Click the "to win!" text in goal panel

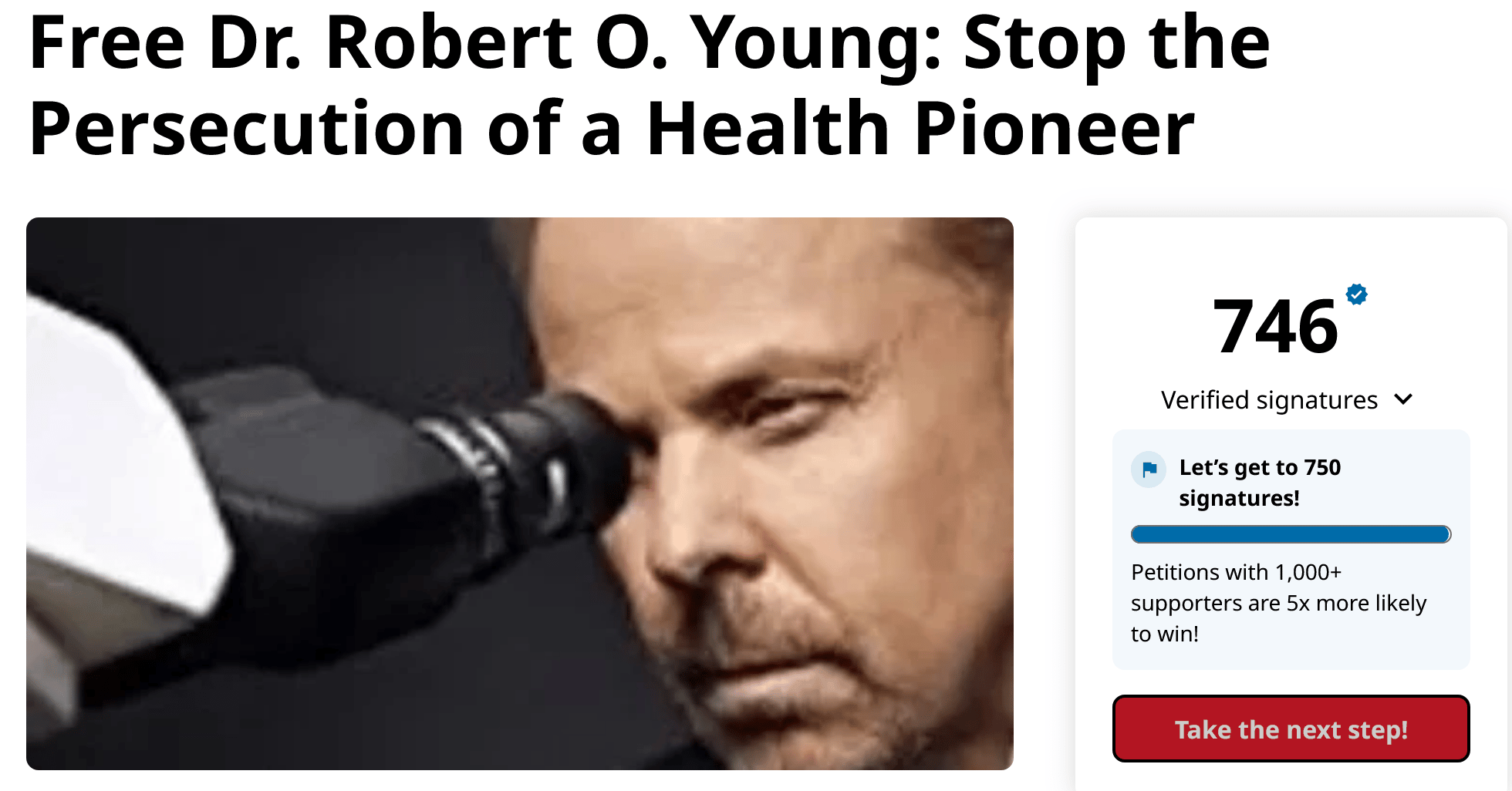(1164, 634)
